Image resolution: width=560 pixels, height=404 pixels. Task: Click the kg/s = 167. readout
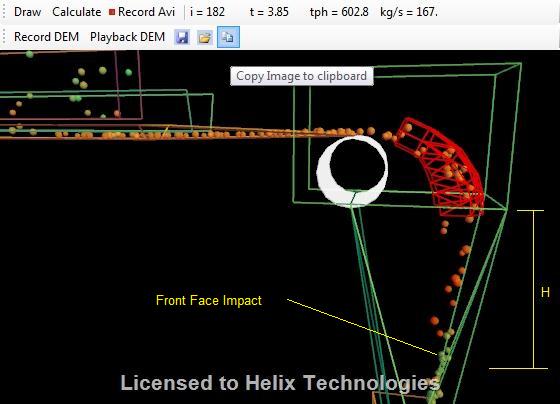point(409,12)
